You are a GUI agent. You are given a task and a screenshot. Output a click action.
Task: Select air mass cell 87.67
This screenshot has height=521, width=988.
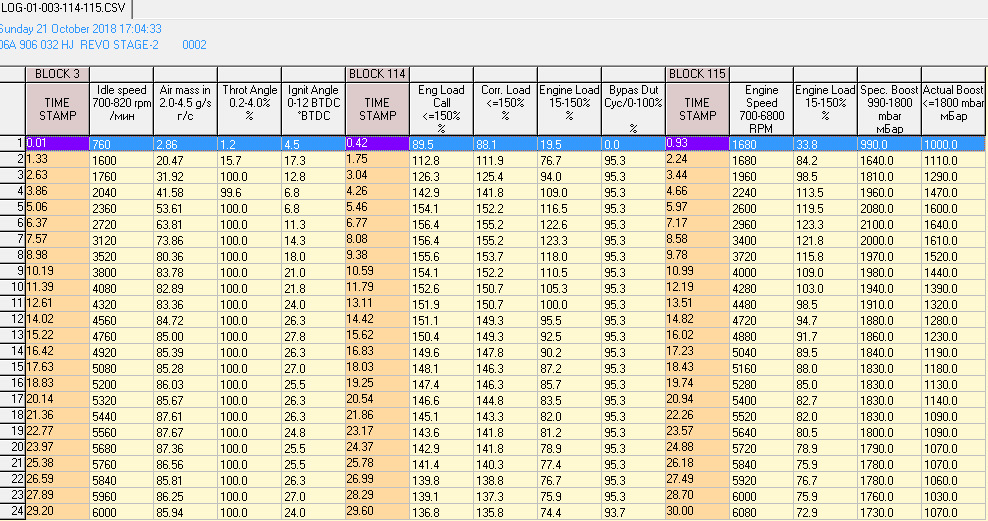click(185, 432)
